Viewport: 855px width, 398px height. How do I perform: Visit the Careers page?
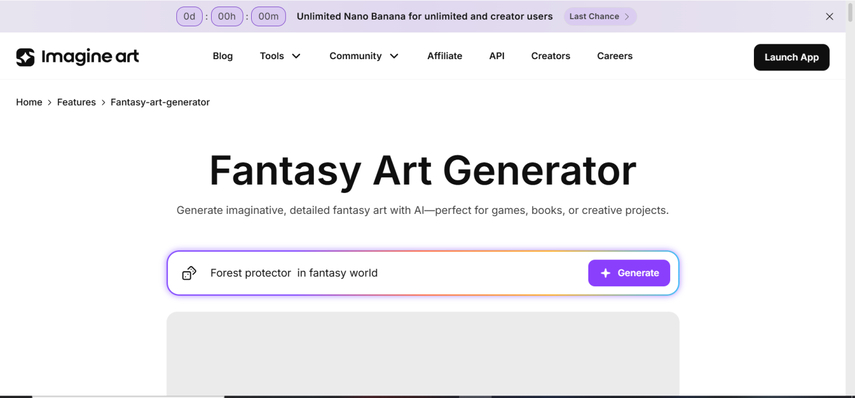615,56
